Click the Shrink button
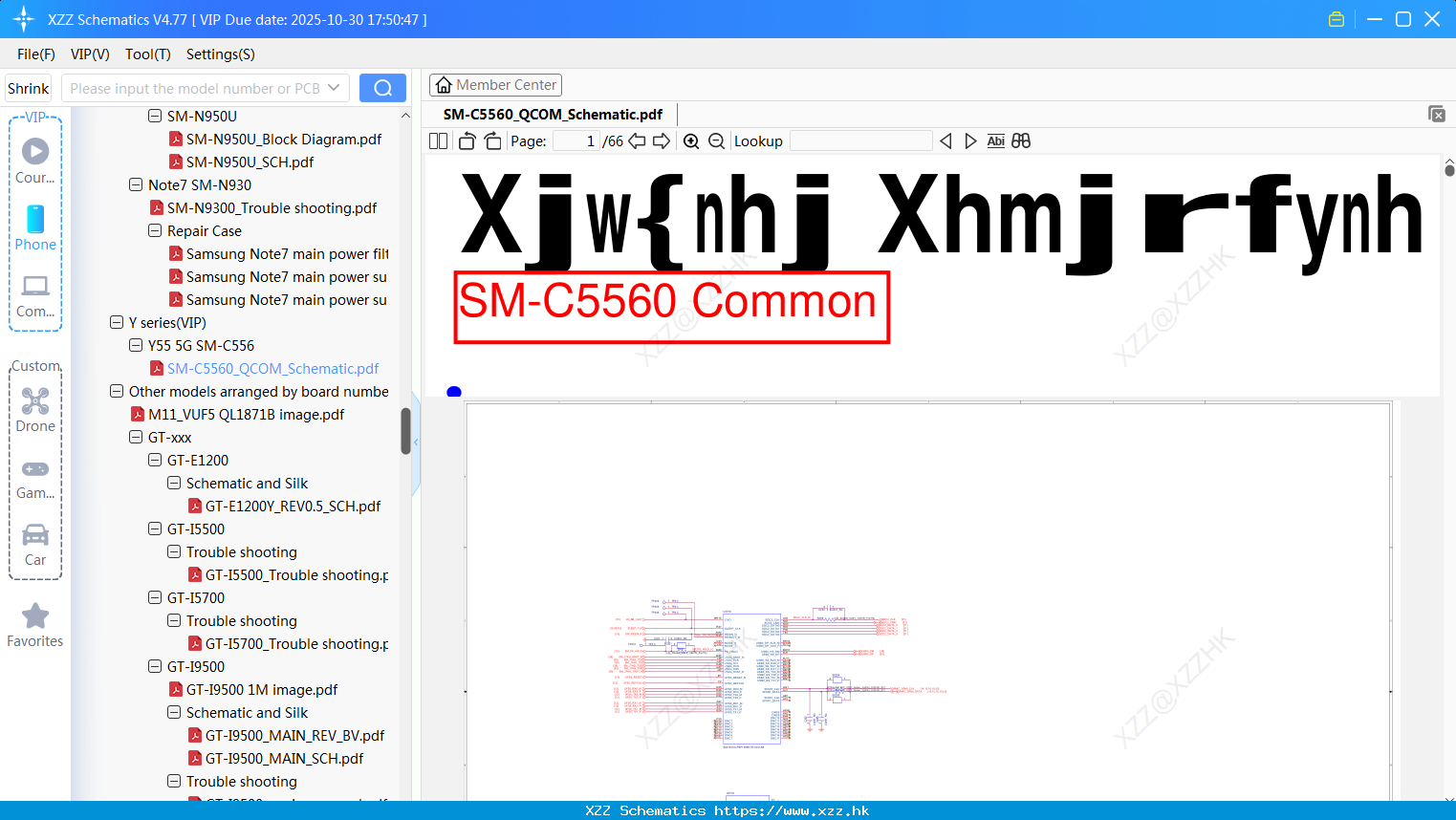1456x820 pixels. tap(29, 88)
